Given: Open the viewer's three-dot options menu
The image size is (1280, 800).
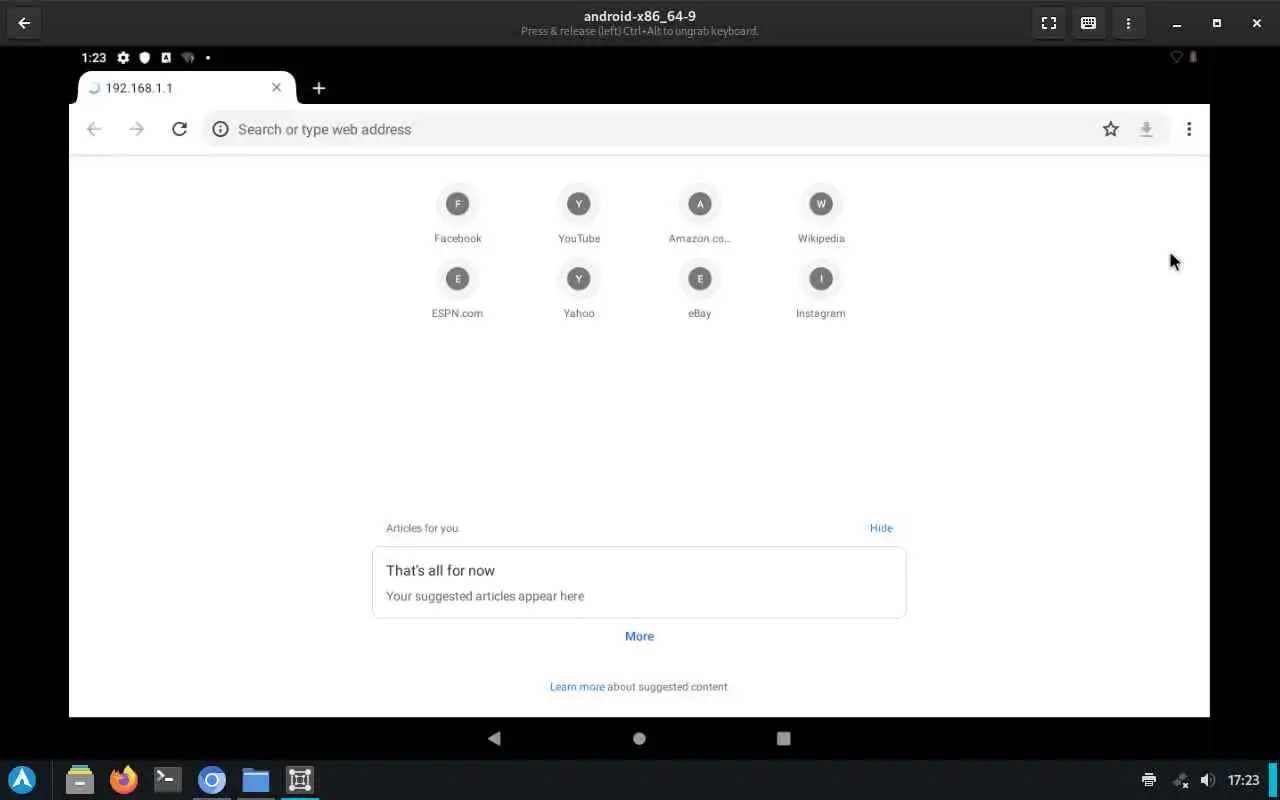Looking at the screenshot, I should 1128,23.
